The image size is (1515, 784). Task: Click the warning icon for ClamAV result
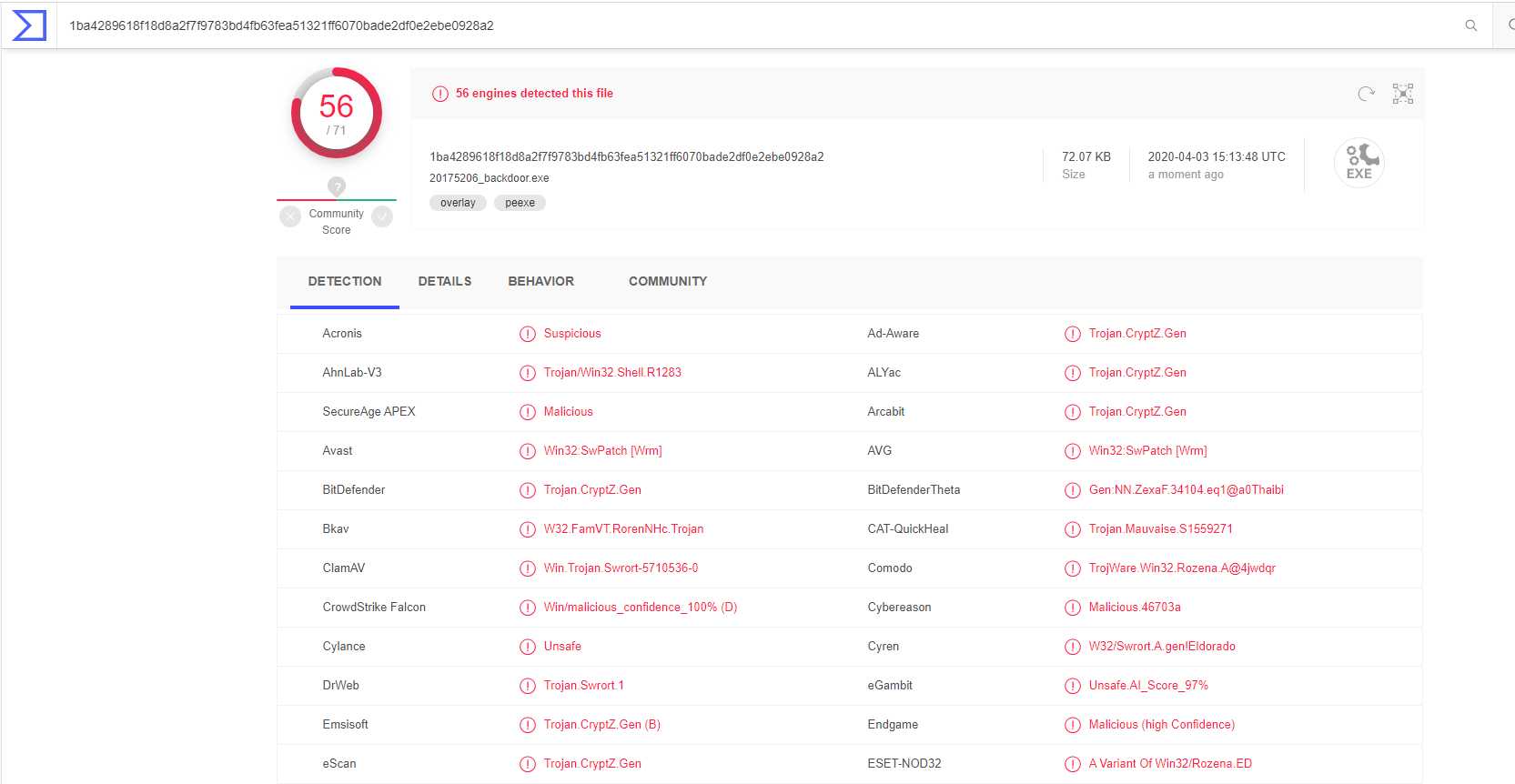click(528, 568)
